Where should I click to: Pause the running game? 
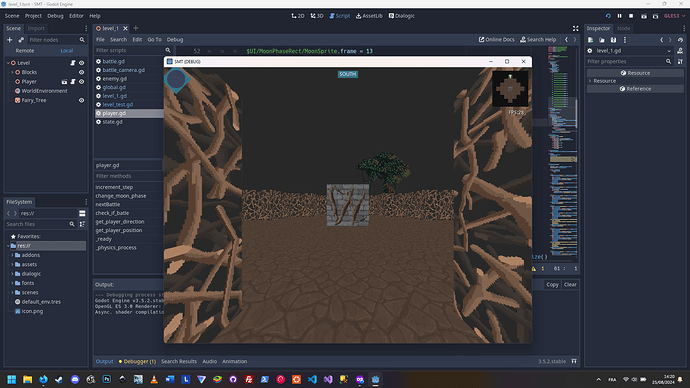click(620, 16)
